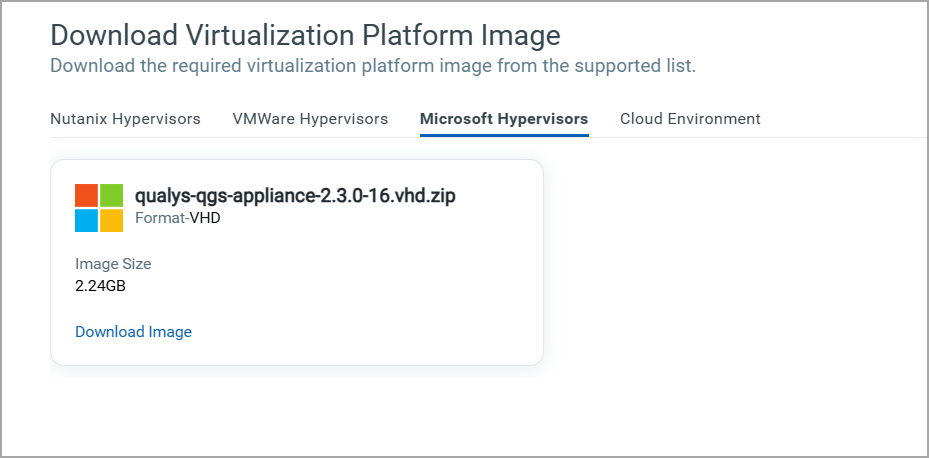This screenshot has height=458, width=929.
Task: Select the qualys-qgs-appliance-2.3.0-16.vhd.zip file name
Action: pos(295,196)
